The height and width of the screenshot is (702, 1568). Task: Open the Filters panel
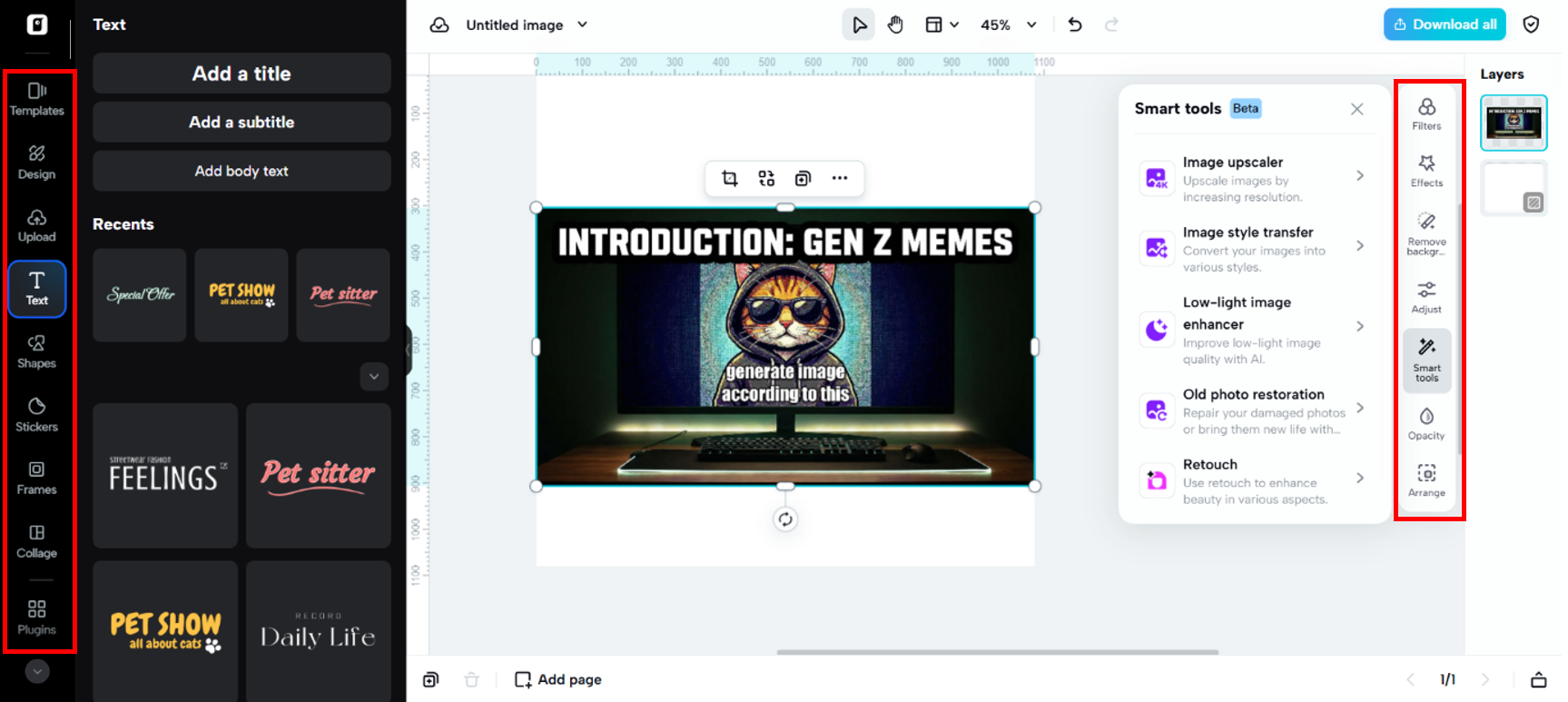pyautogui.click(x=1425, y=114)
